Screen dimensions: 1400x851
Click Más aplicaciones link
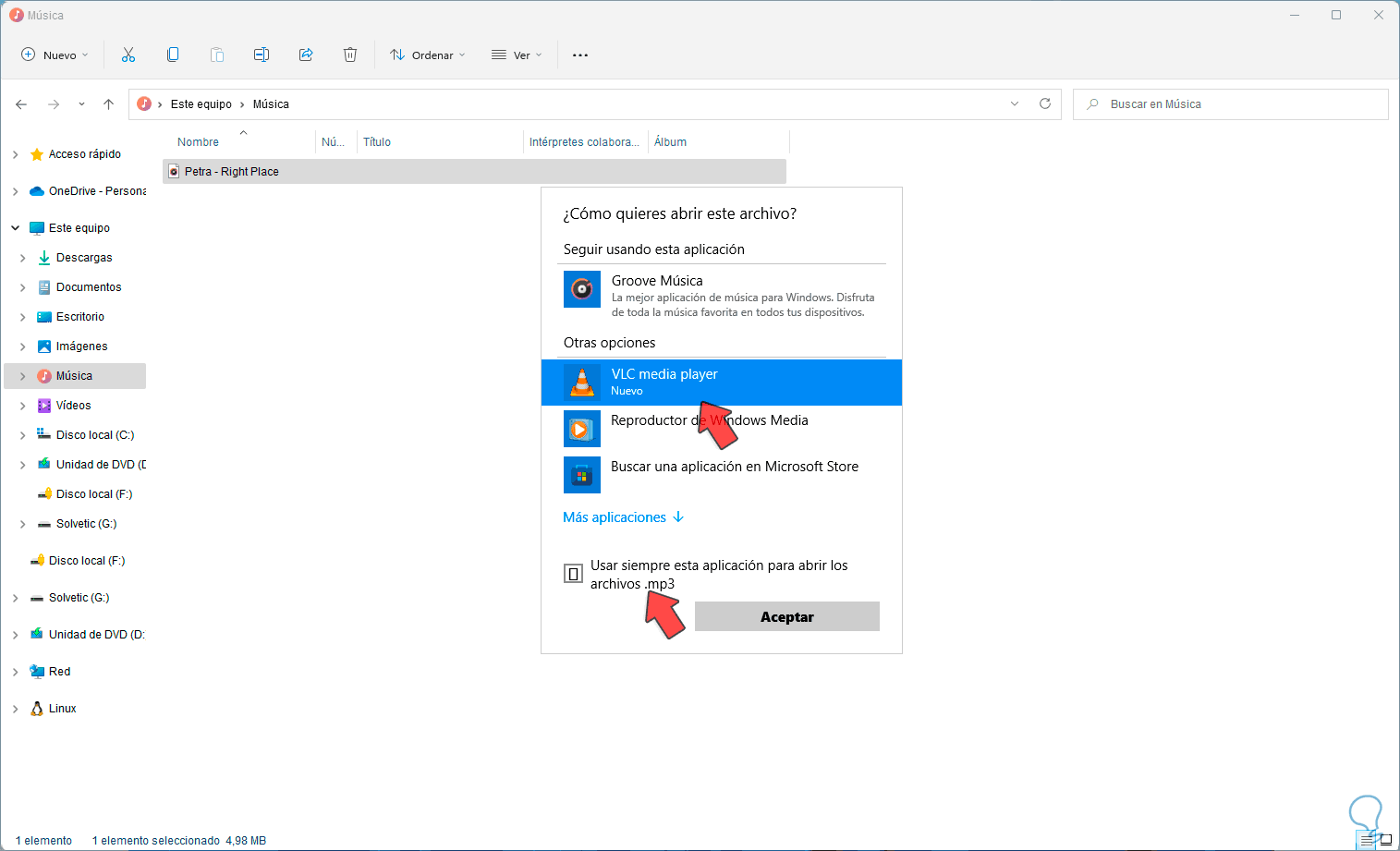624,517
